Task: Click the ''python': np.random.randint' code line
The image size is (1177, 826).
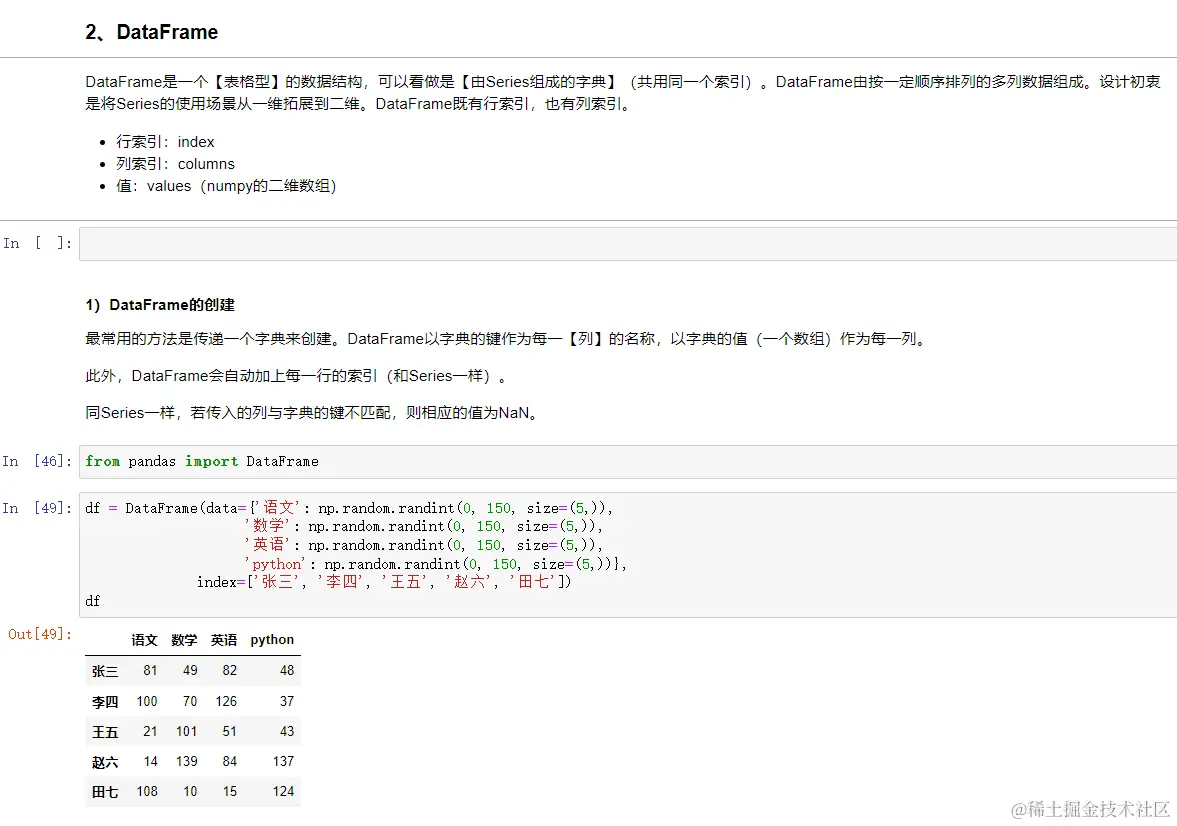Action: 435,564
